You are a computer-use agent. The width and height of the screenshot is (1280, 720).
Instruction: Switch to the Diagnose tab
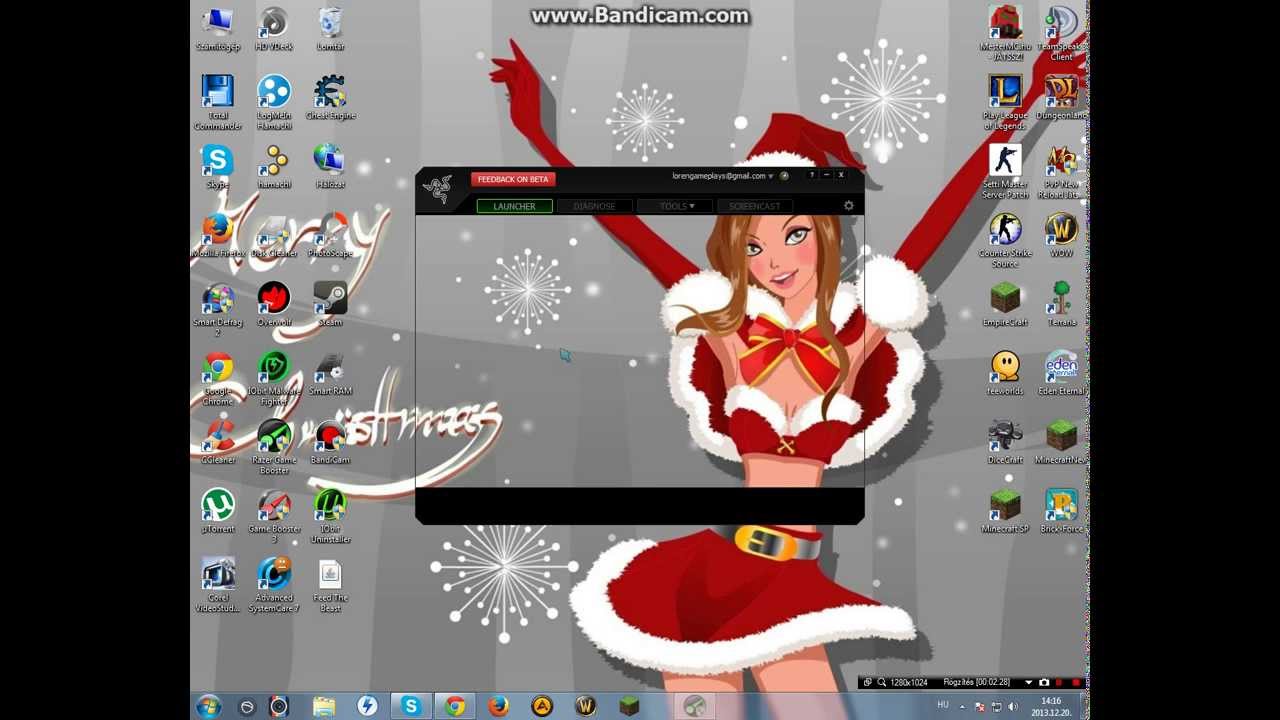point(594,206)
